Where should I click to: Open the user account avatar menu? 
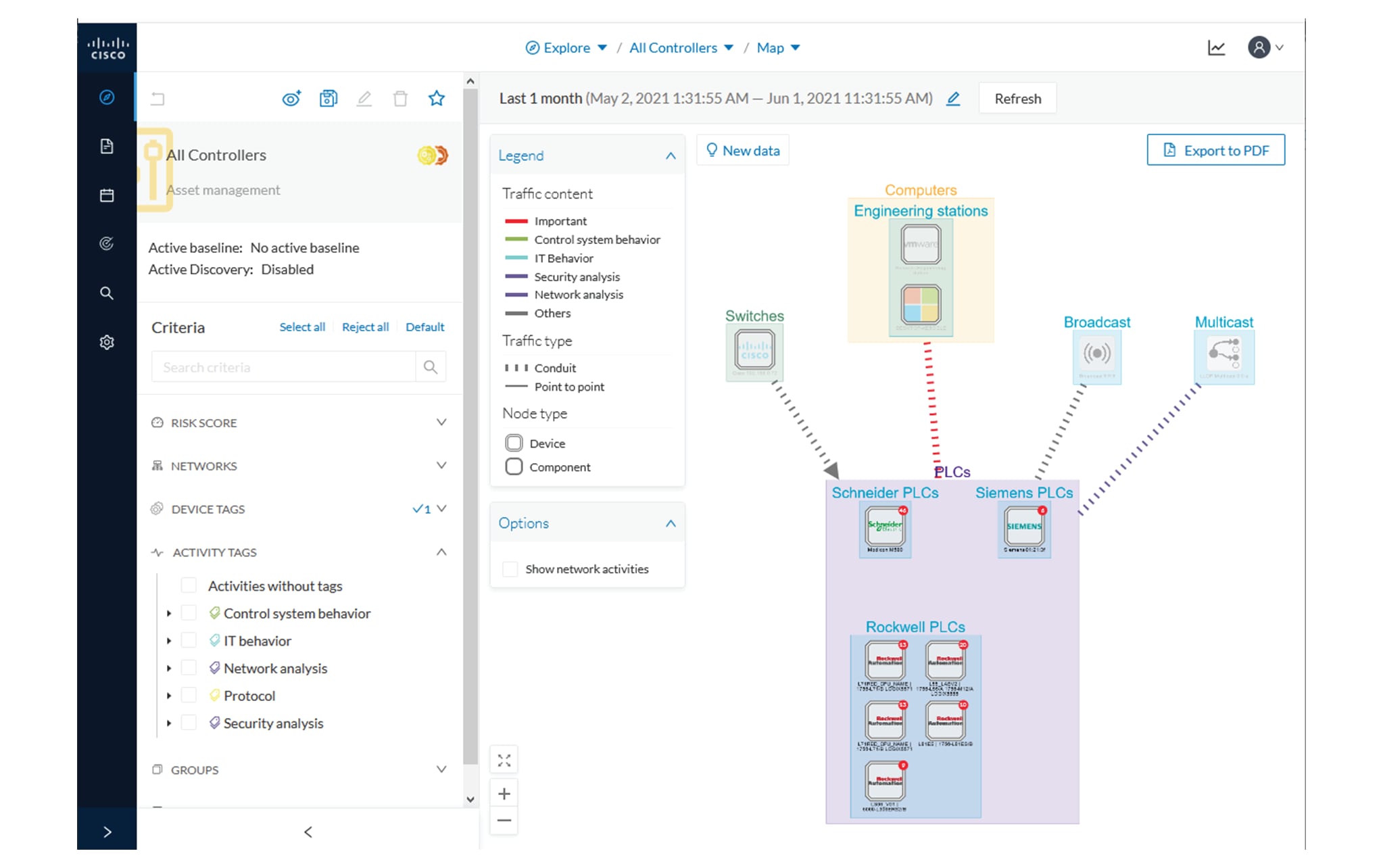pyautogui.click(x=1265, y=47)
